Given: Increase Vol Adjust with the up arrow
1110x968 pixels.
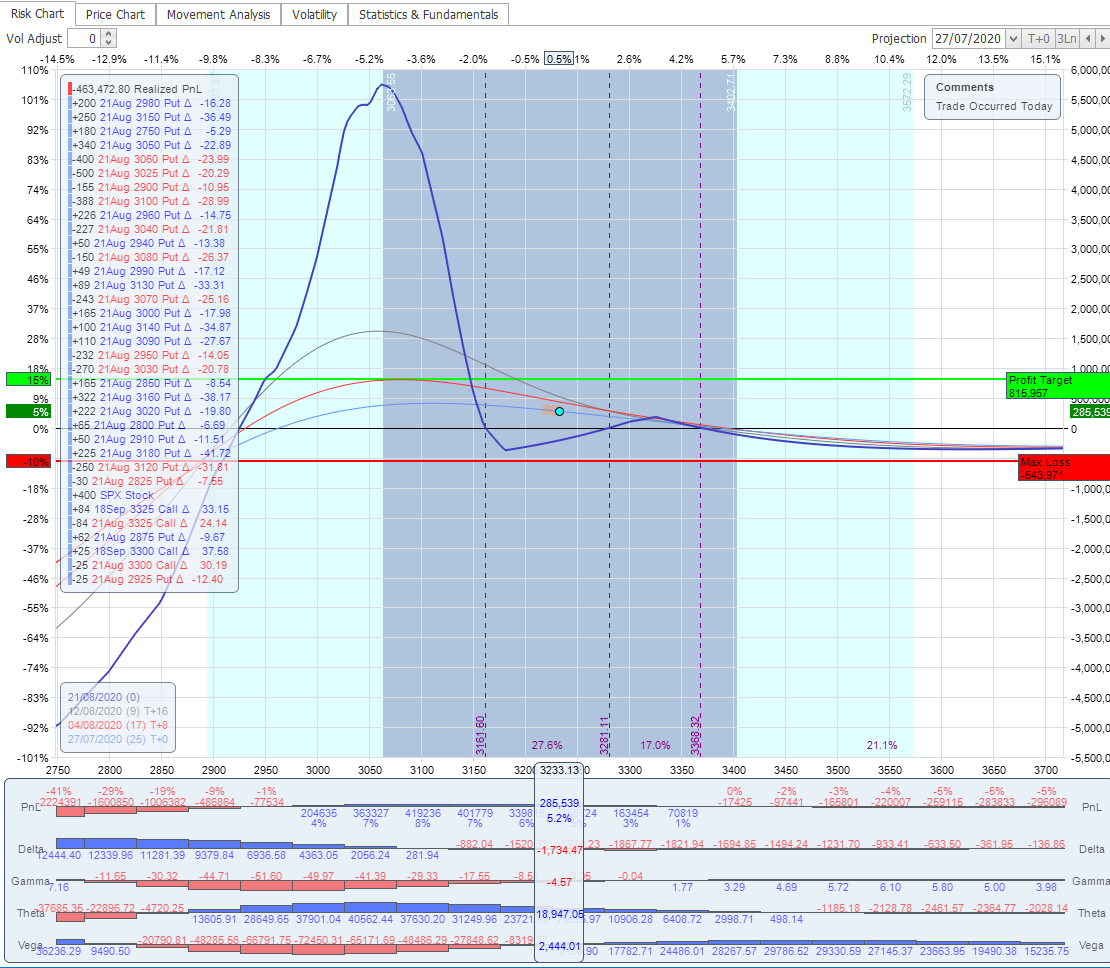Looking at the screenshot, I should (109, 34).
